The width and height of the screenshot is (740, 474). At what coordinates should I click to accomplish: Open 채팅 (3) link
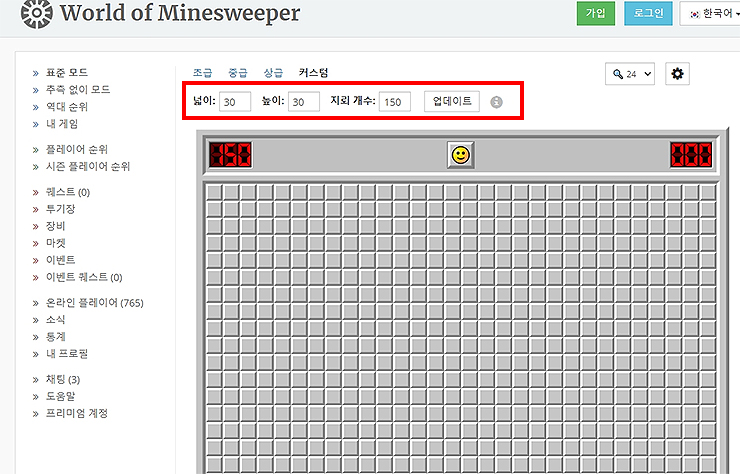tap(63, 380)
